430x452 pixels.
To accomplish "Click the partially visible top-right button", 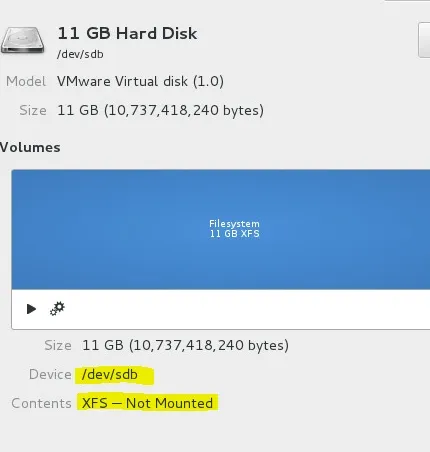I will click(x=424, y=40).
